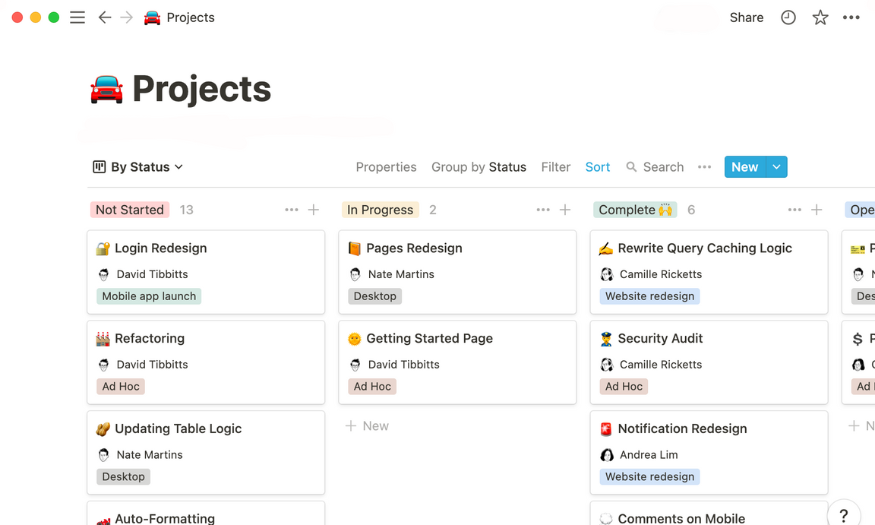Open the Updating Table Logic card
This screenshot has width=875, height=525.
tap(206, 453)
